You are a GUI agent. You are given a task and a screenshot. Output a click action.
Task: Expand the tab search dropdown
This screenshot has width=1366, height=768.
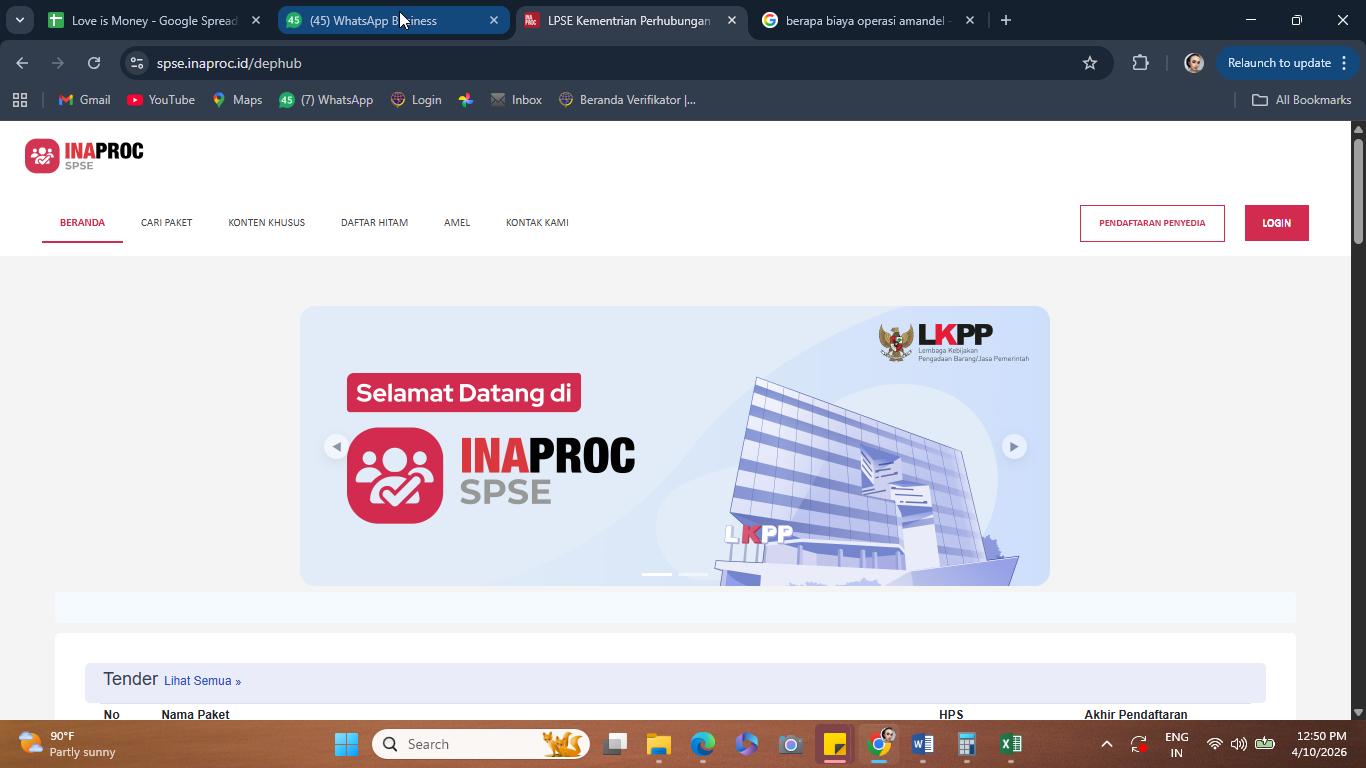click(19, 20)
